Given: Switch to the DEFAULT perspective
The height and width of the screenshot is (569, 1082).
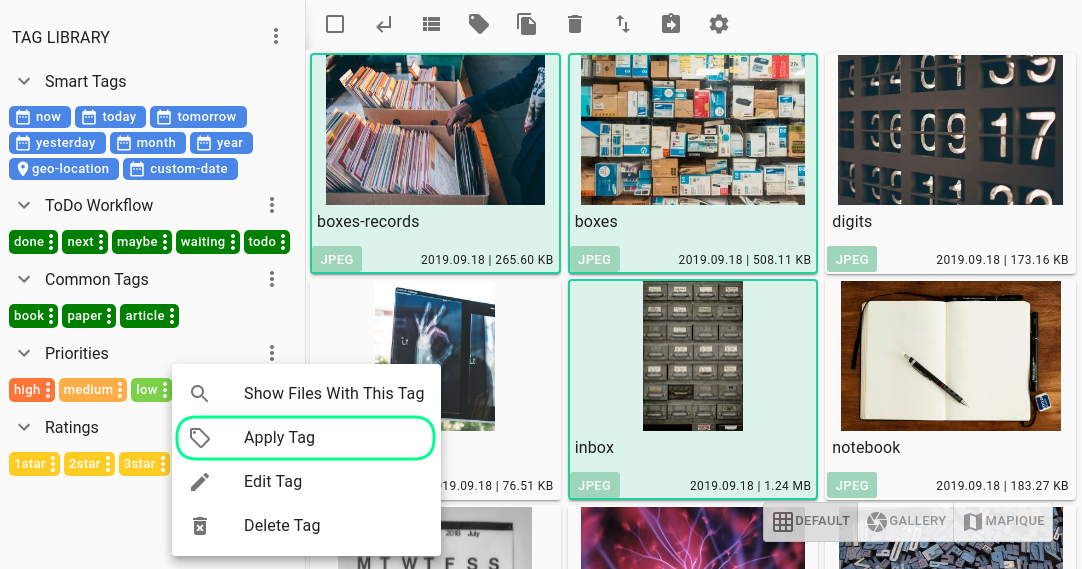Looking at the screenshot, I should pyautogui.click(x=811, y=521).
